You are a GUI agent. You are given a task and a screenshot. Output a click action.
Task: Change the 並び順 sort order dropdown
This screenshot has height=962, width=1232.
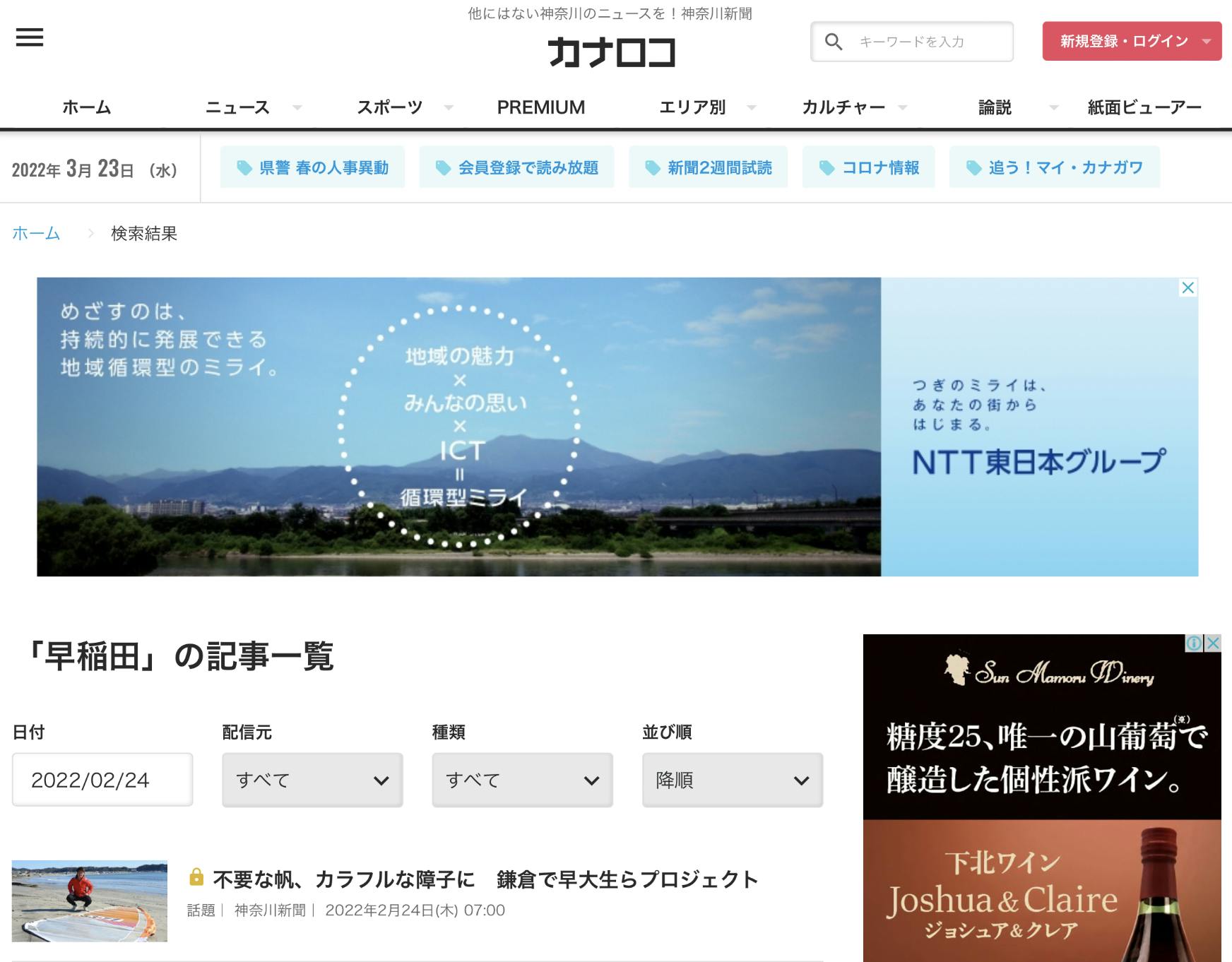coord(732,780)
